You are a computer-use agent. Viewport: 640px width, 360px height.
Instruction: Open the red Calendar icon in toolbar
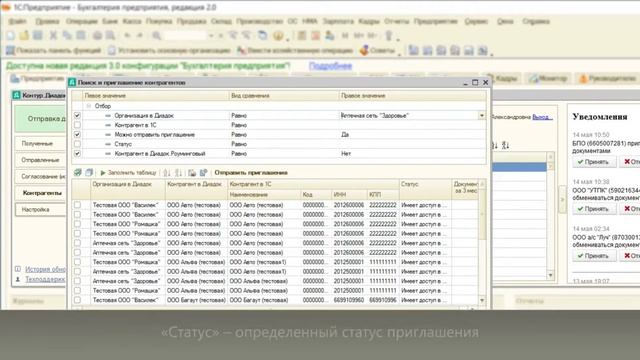coord(316,36)
